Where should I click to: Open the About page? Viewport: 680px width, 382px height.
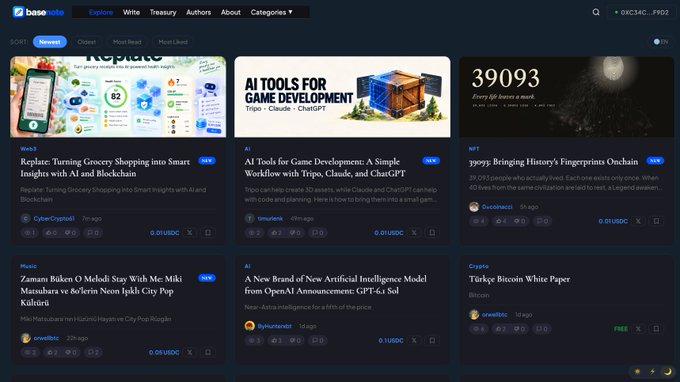(x=231, y=12)
